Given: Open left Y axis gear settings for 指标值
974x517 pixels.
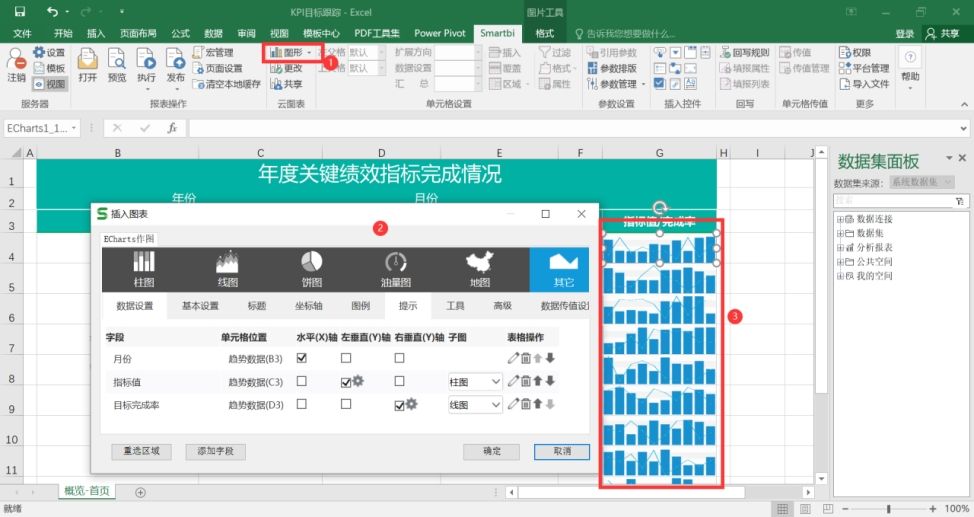Looking at the screenshot, I should [358, 381].
